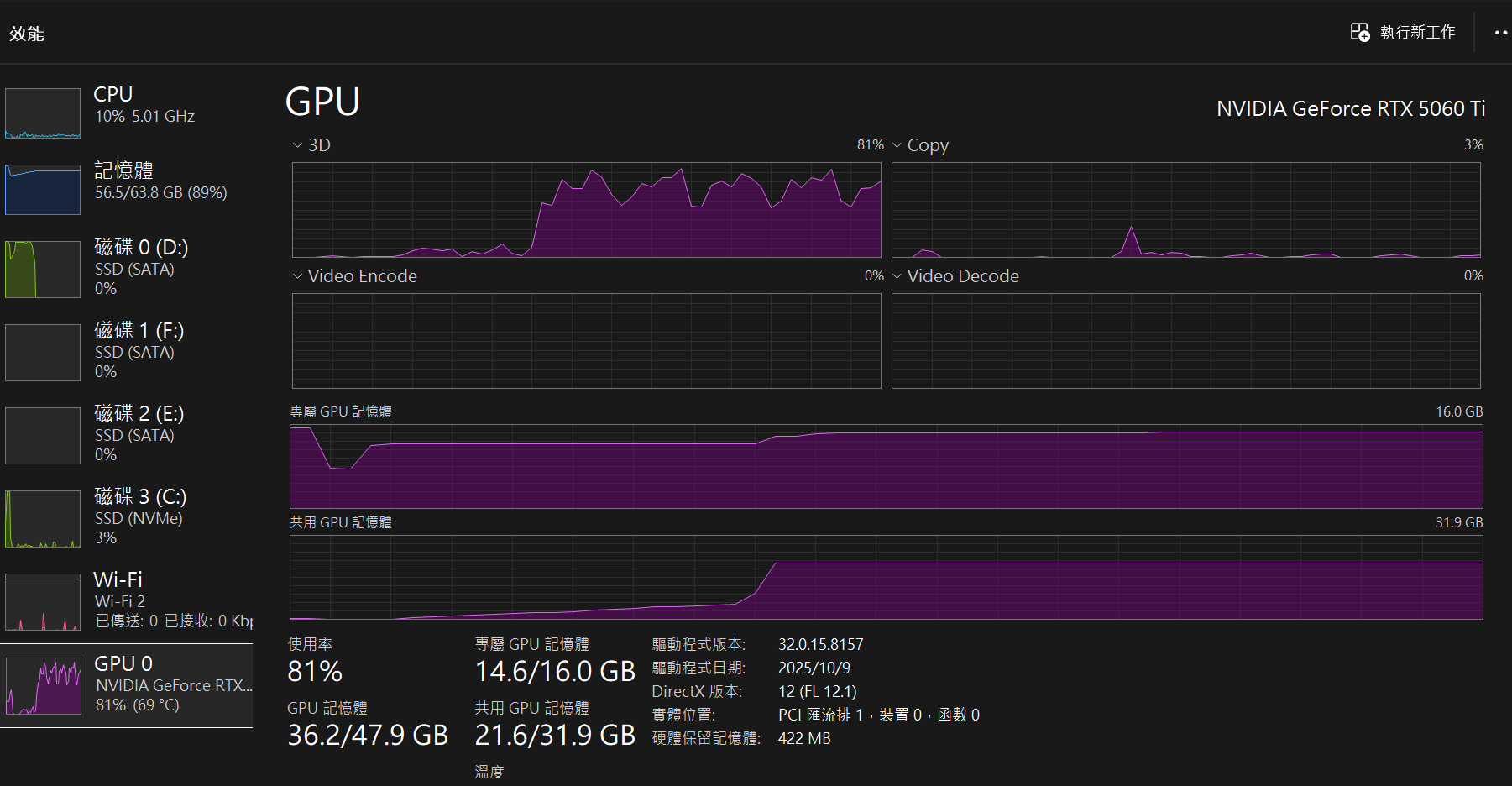The image size is (1512, 786).
Task: Click the 422 MB reserved memory value
Action: point(804,738)
